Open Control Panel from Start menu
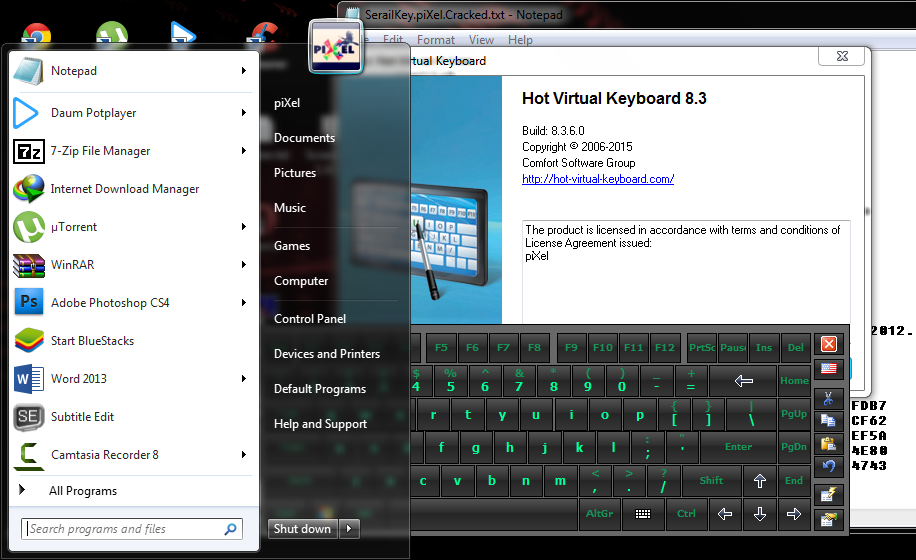This screenshot has width=916, height=560. click(310, 319)
